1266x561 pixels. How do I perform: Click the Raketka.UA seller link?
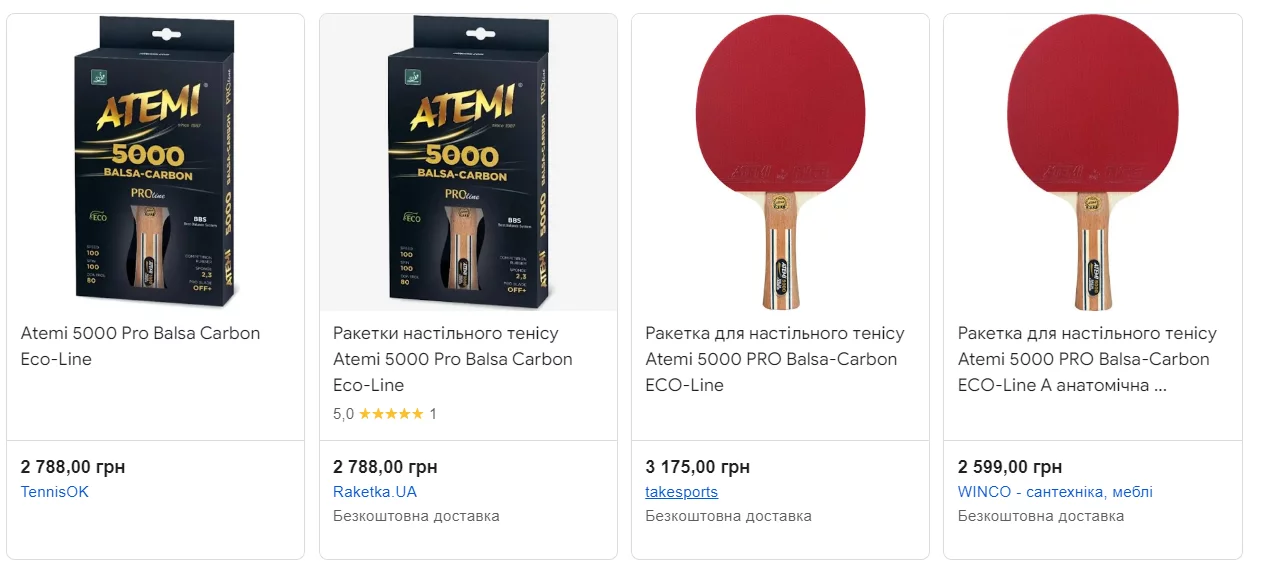click(x=375, y=492)
